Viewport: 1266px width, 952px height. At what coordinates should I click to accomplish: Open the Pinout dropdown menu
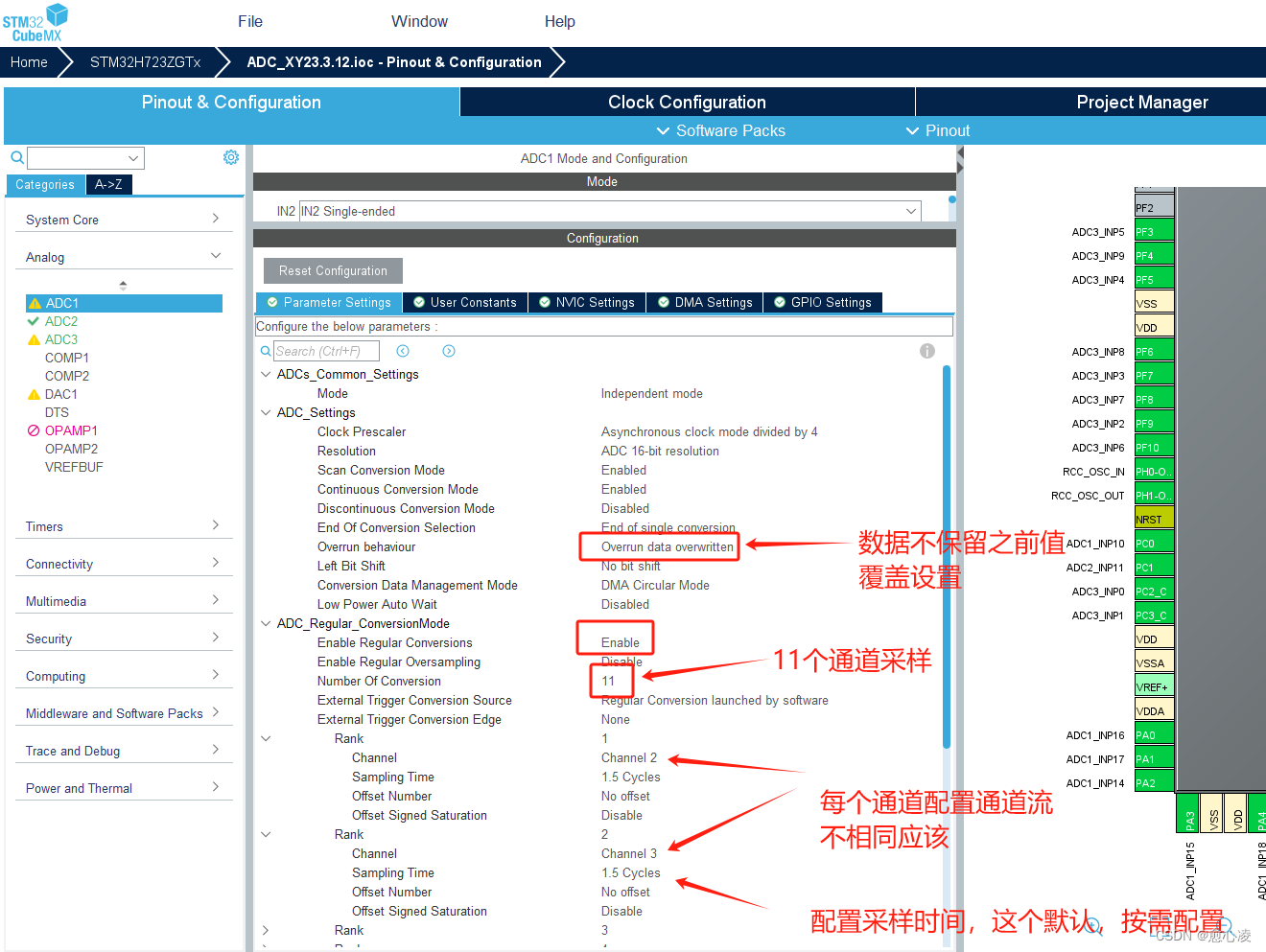pos(938,130)
